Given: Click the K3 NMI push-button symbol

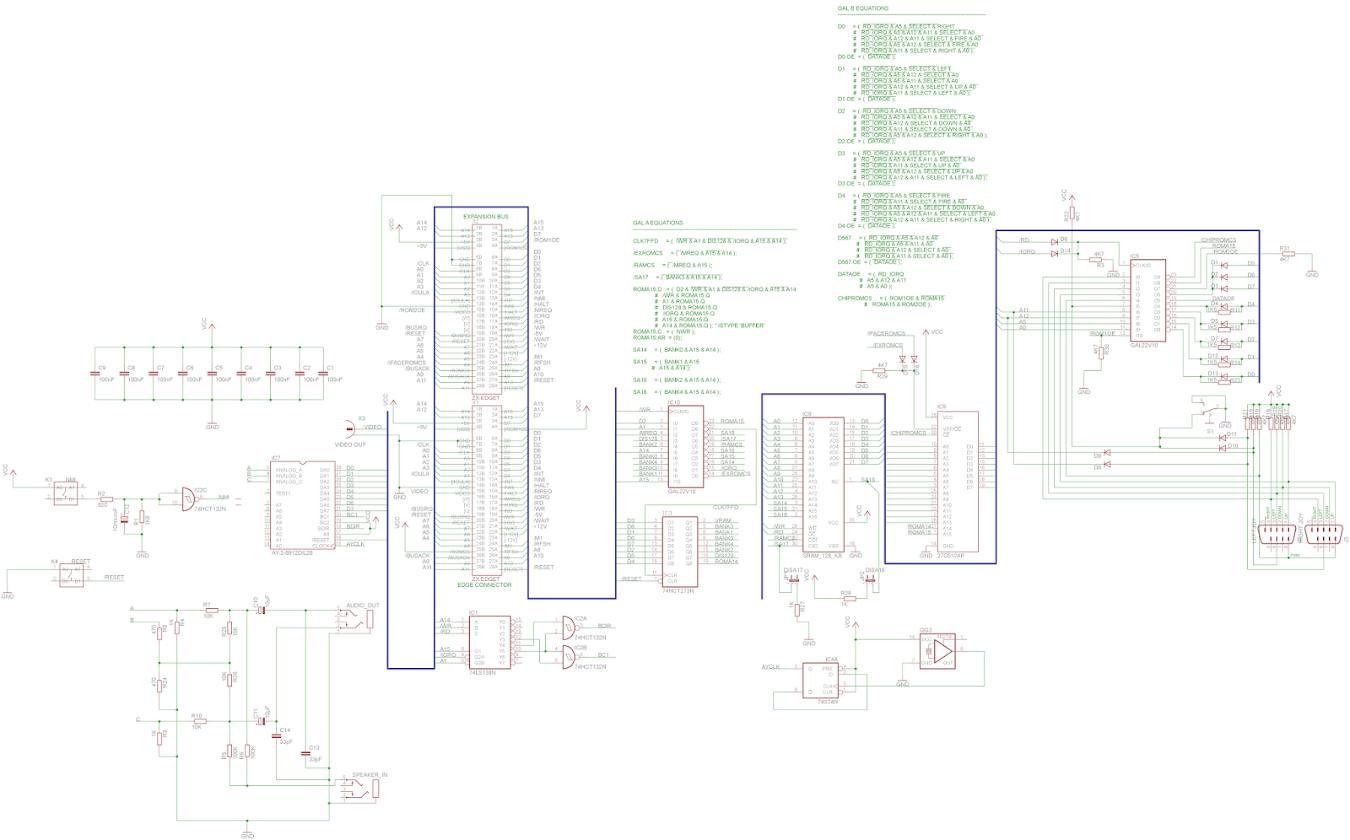Looking at the screenshot, I should pos(66,495).
